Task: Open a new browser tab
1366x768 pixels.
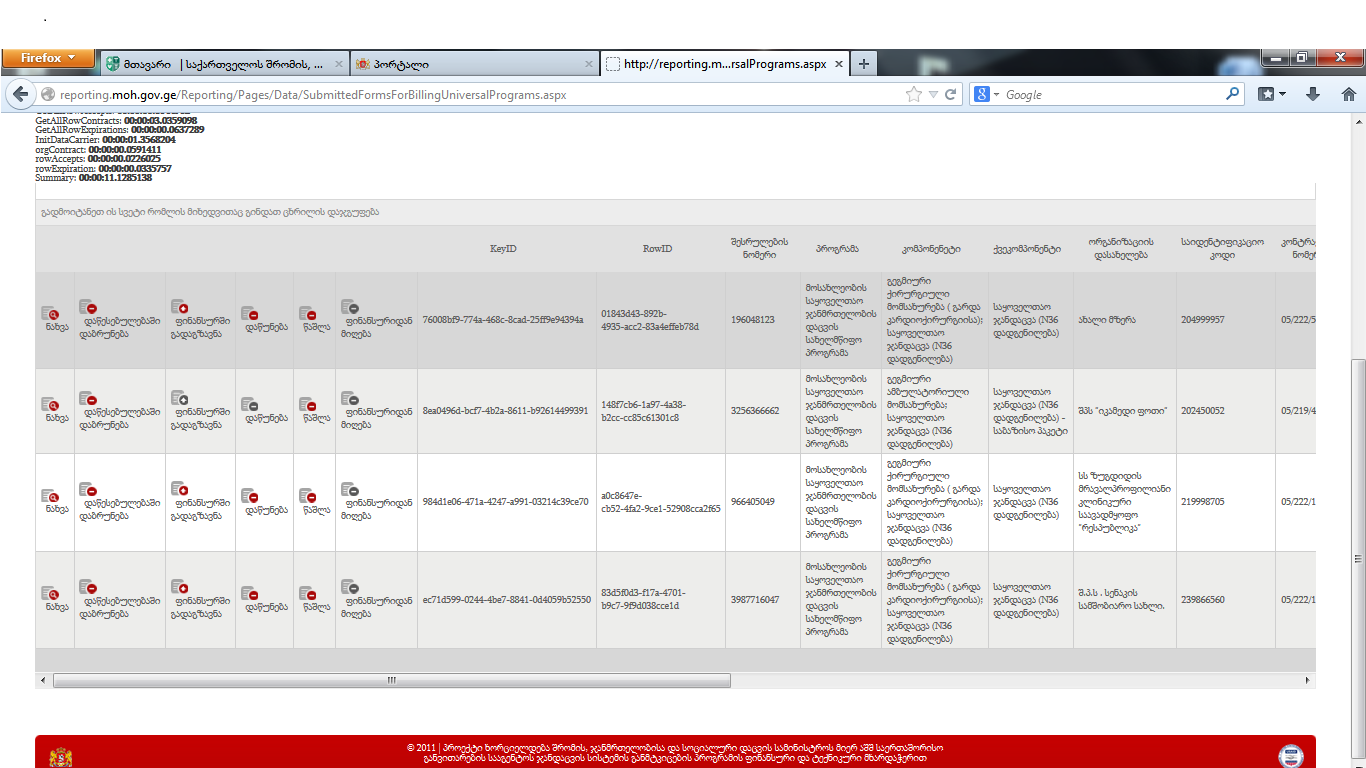Action: [x=864, y=64]
